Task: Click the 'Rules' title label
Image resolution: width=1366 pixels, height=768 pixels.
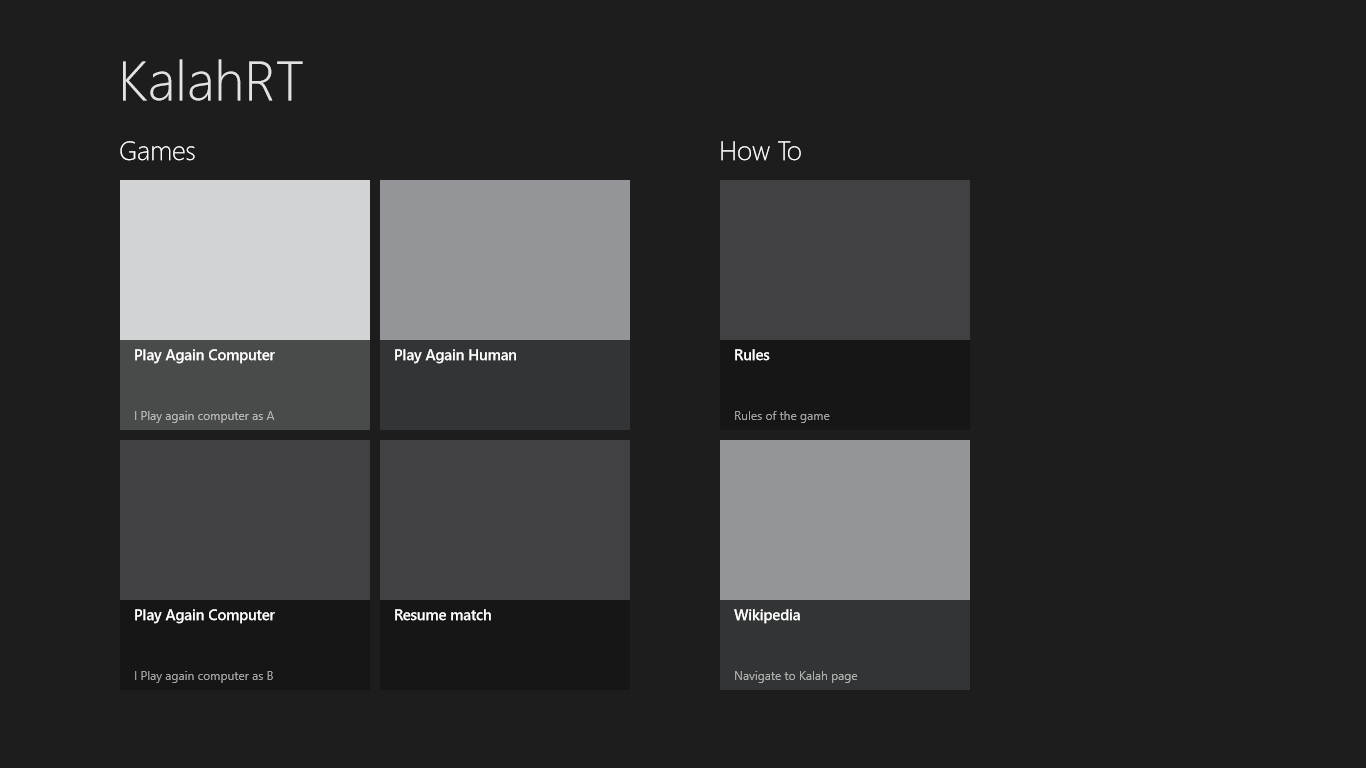Action: [x=752, y=355]
